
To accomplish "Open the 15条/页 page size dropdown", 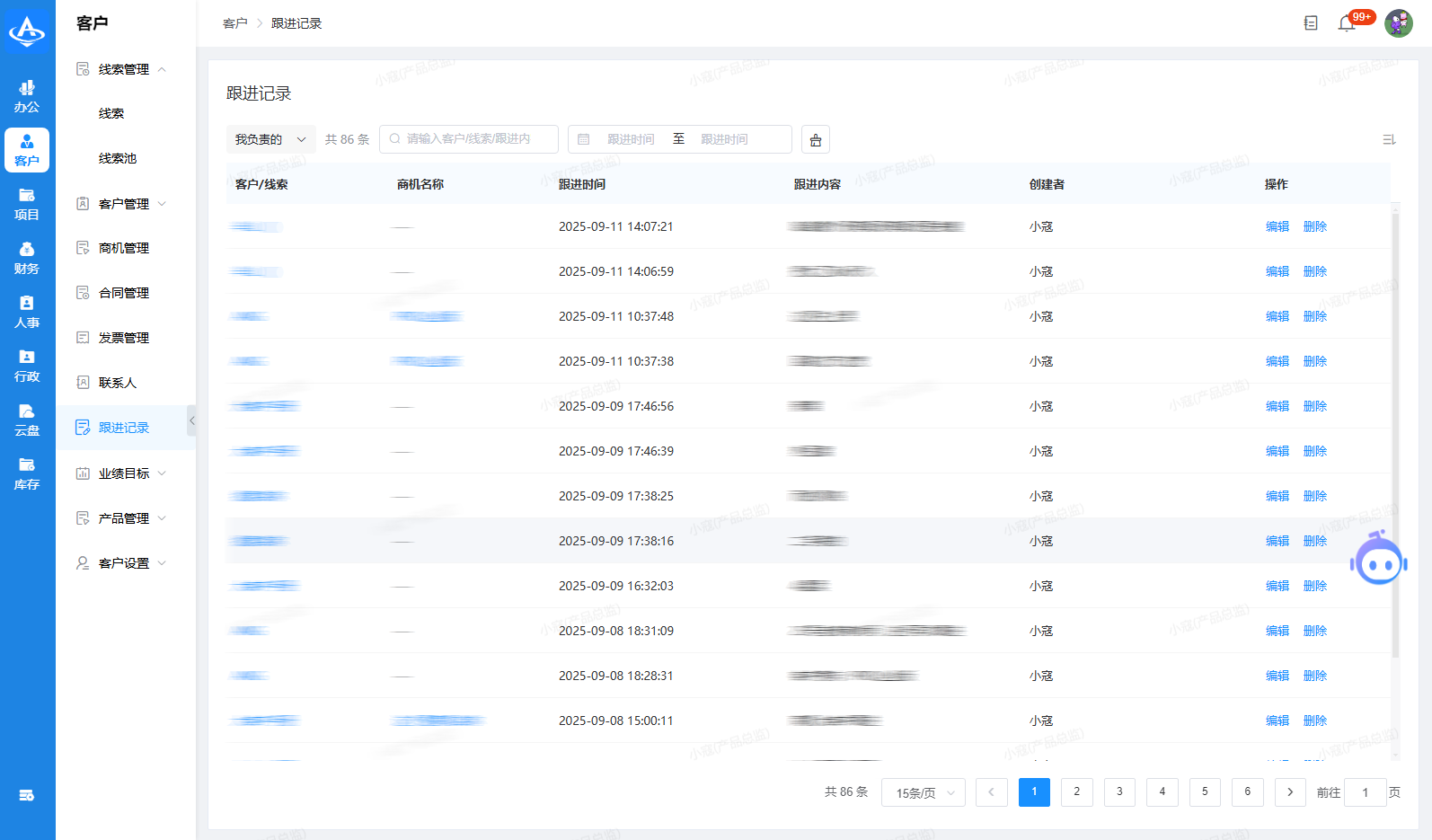I will 924,792.
